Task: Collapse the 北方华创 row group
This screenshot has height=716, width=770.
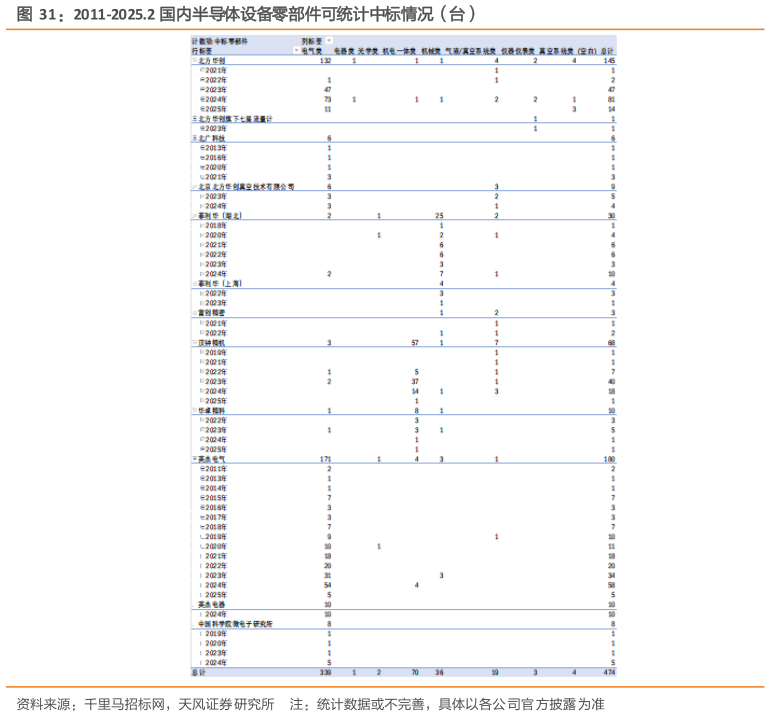Action: tap(194, 61)
